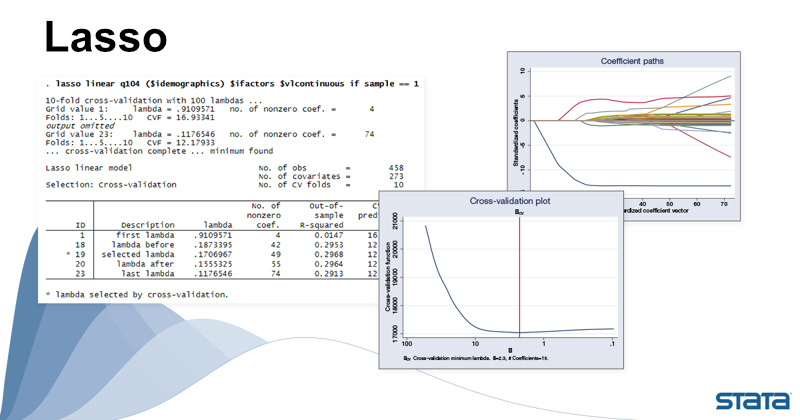Click the "Cross-validation plot" graph title
Viewport: 800px width, 420px height.
pyautogui.click(x=510, y=201)
